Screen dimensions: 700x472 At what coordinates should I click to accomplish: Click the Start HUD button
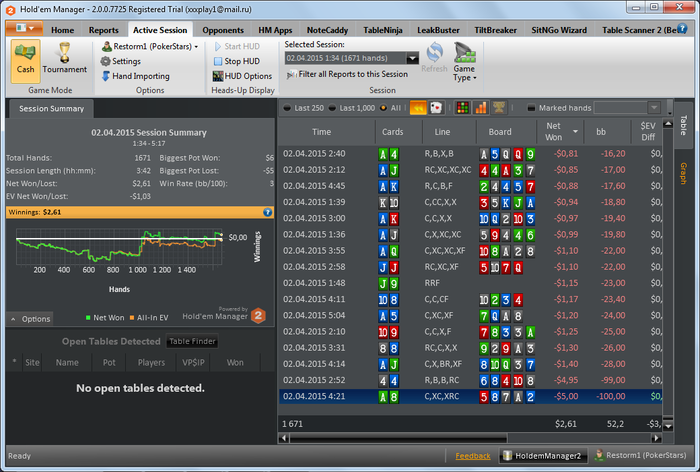click(x=237, y=46)
